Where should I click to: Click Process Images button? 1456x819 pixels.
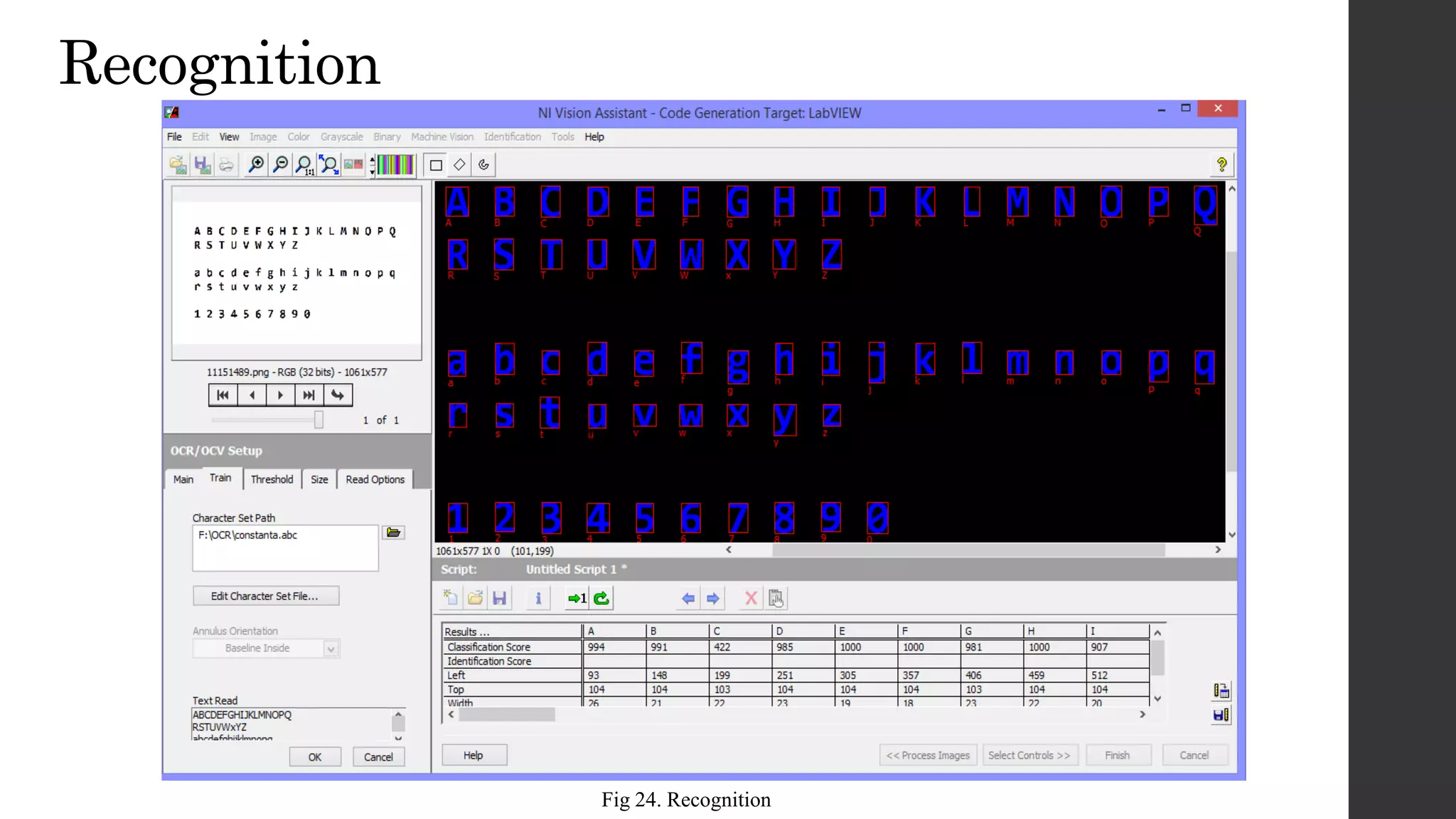tap(928, 755)
